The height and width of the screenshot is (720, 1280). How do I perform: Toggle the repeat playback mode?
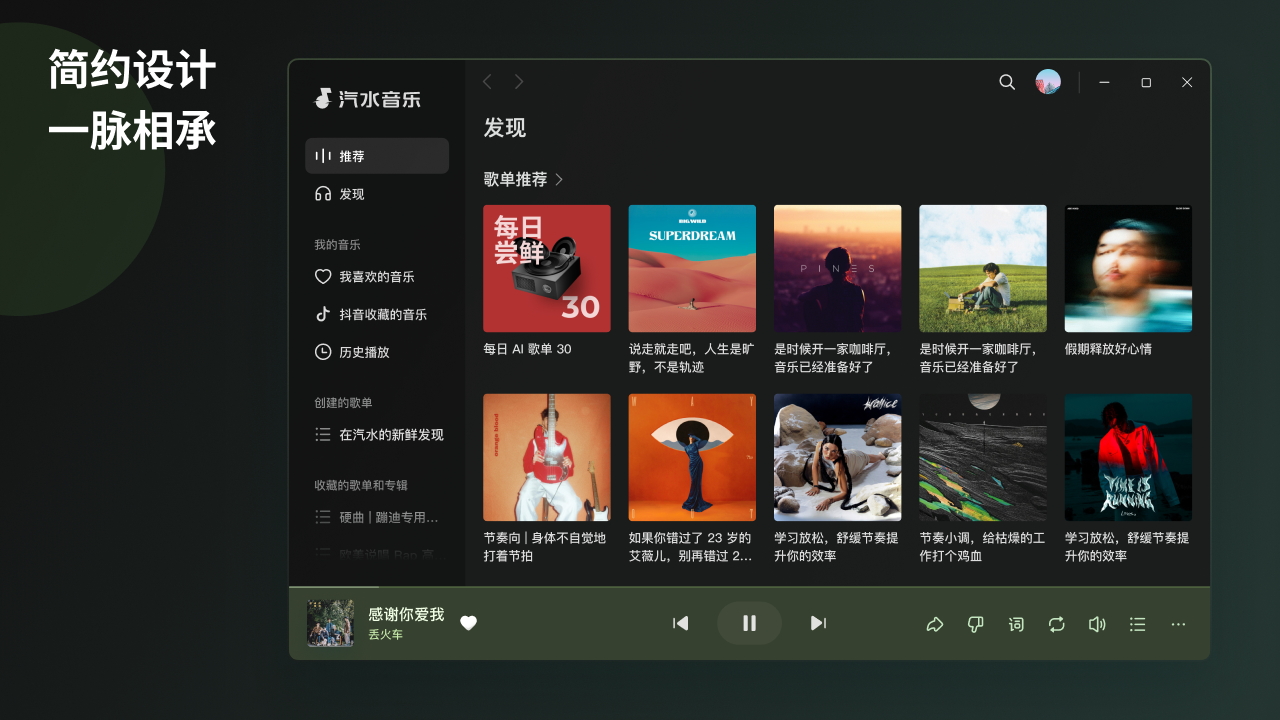point(1056,624)
